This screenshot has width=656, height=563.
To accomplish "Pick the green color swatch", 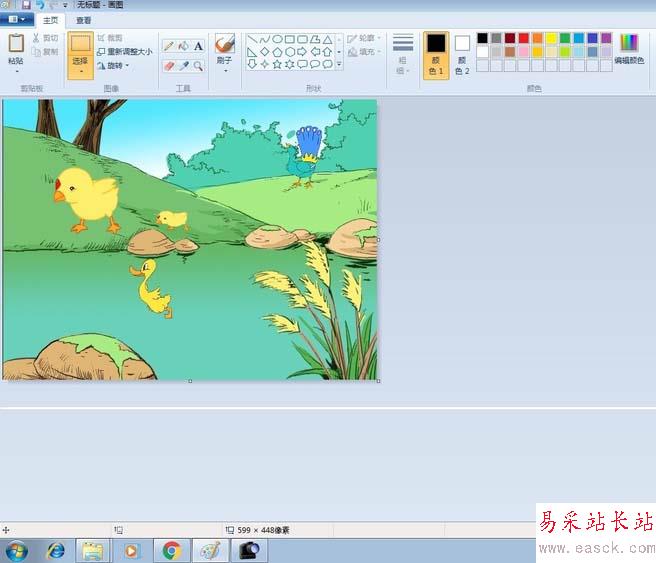I will click(565, 38).
